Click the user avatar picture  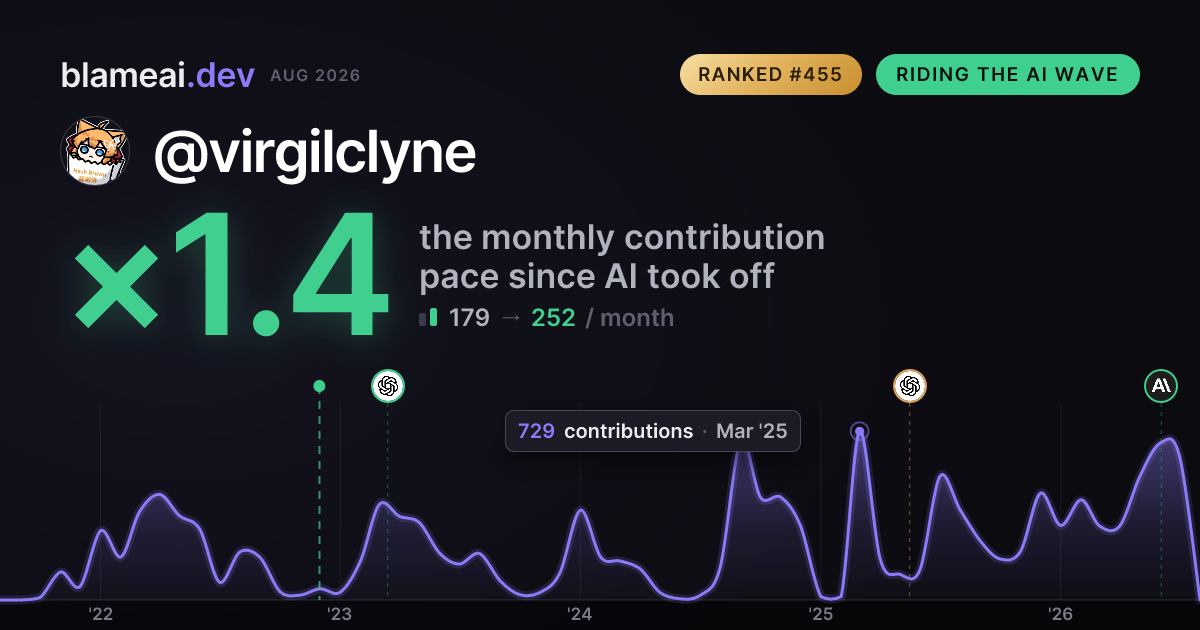coord(95,153)
